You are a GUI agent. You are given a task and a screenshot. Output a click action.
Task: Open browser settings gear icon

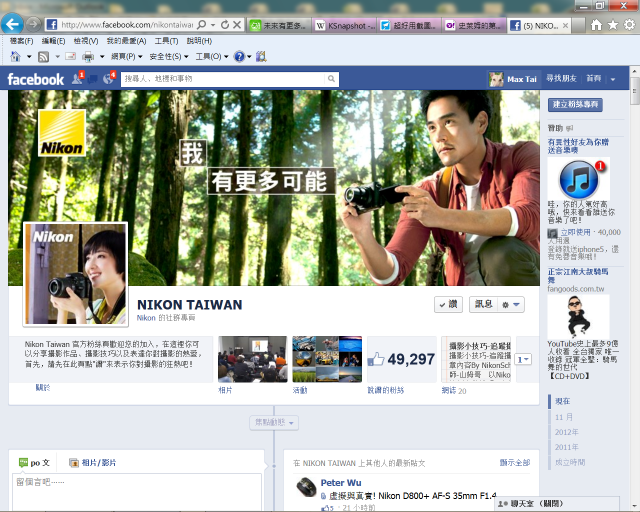(629, 25)
